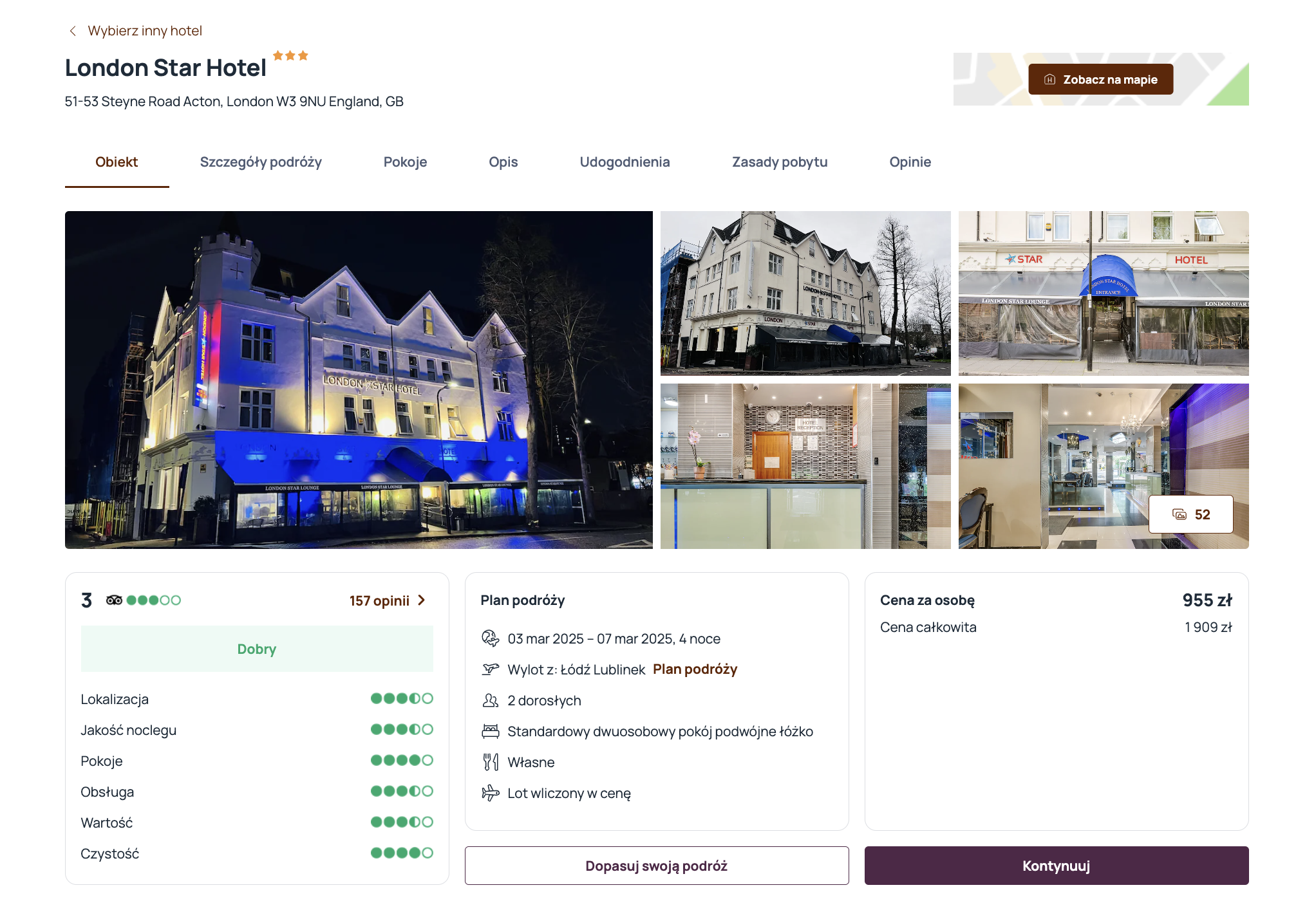Click the overall TripAdvisor rating bubbles
1316x901 pixels.
tap(154, 600)
